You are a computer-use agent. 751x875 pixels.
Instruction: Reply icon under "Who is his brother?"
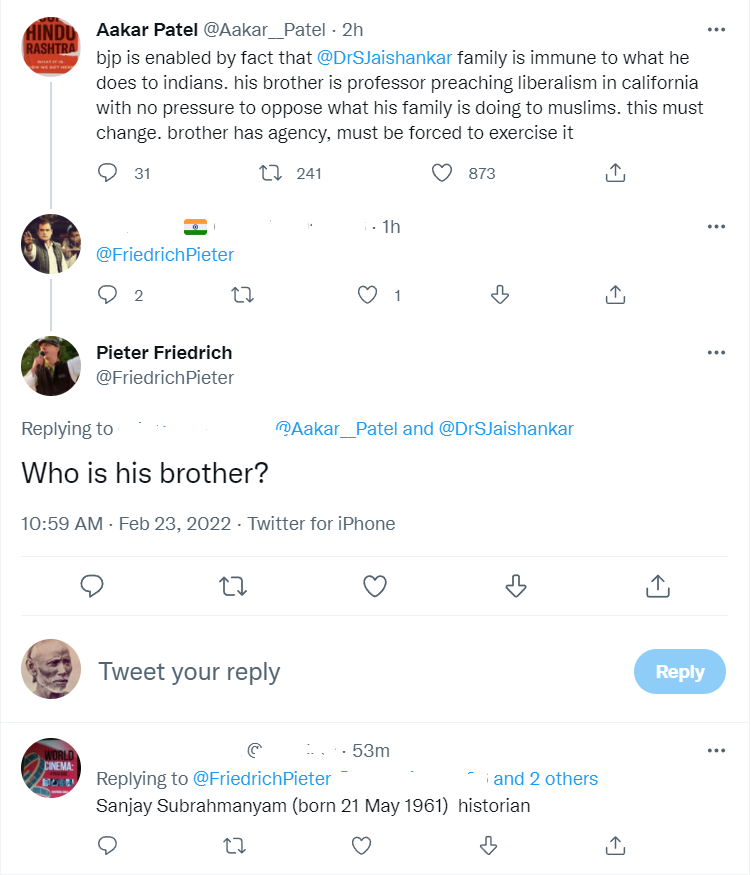92,586
